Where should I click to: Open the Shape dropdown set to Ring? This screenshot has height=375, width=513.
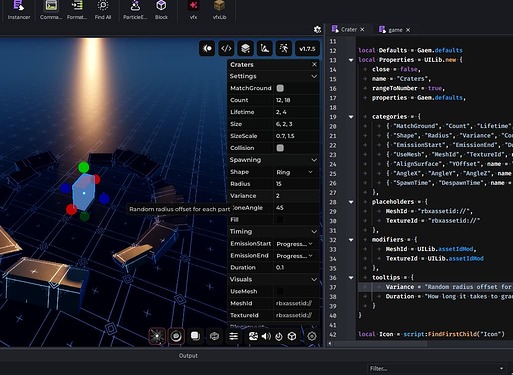(295, 172)
